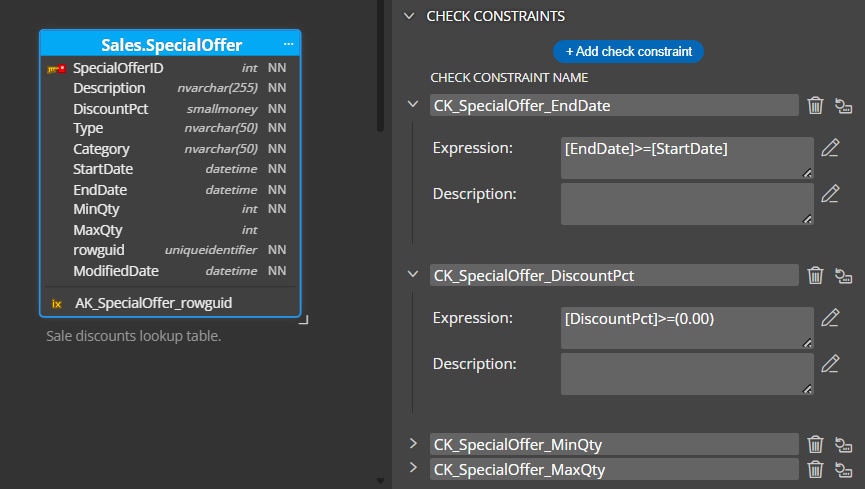Click the scroll-down arrow of the diagram pane

point(380,481)
